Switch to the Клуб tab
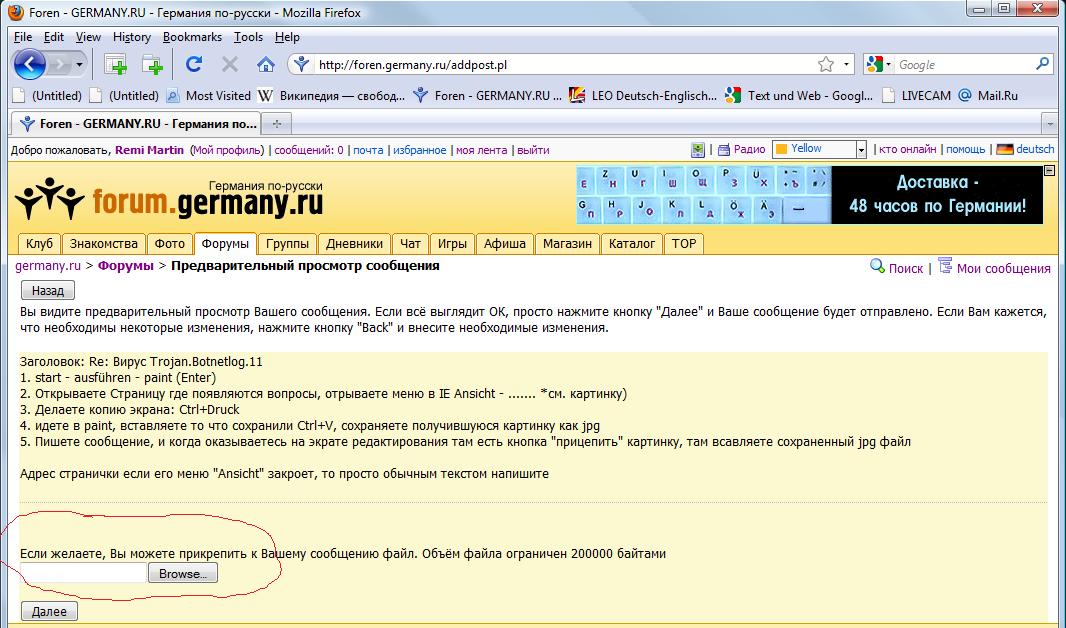 click(x=39, y=243)
